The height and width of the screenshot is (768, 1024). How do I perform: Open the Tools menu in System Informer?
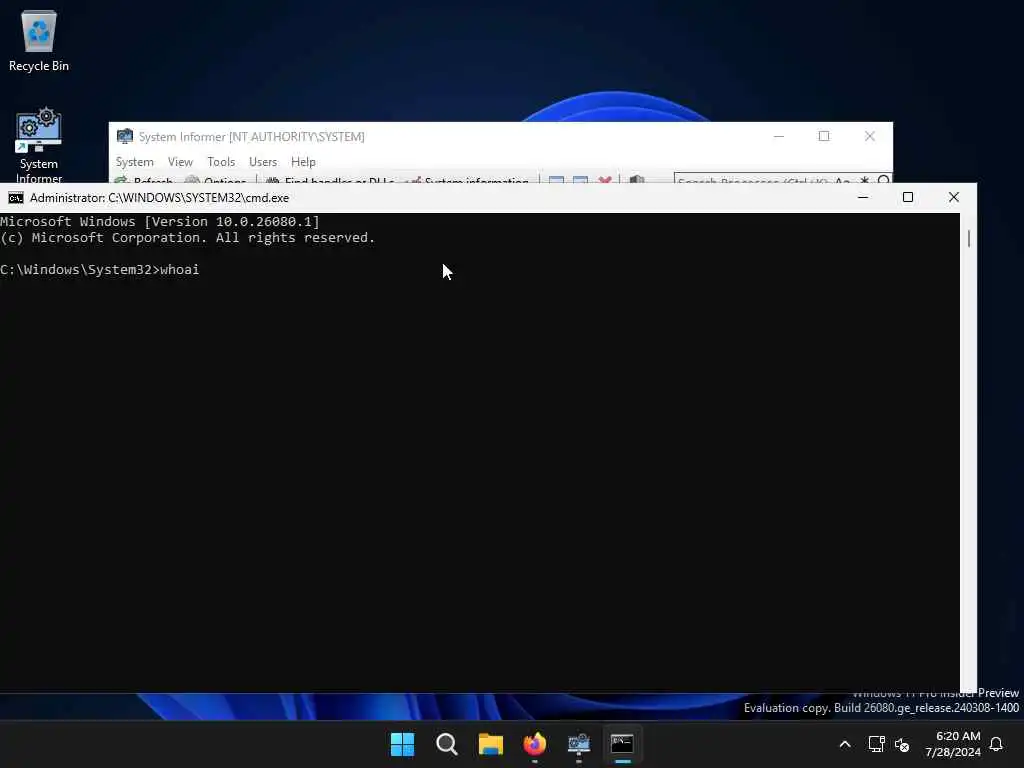coord(221,162)
